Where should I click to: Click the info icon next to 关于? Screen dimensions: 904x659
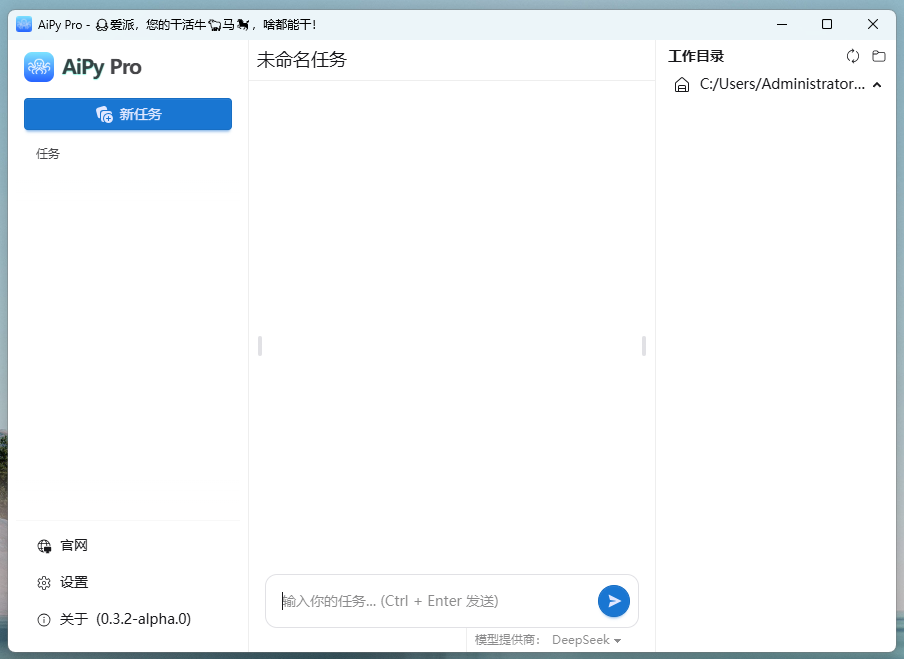click(44, 620)
